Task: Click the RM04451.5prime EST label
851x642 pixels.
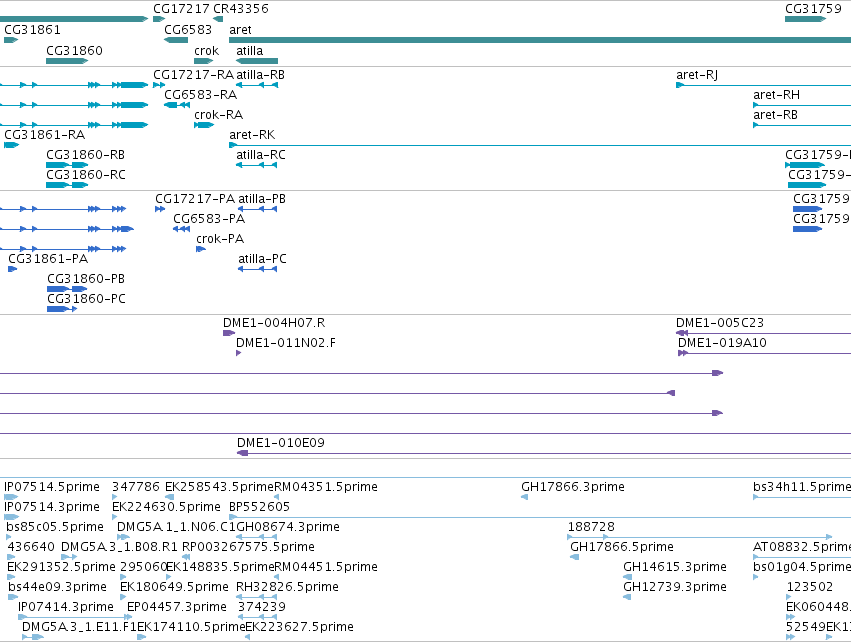Action: click(x=326, y=567)
